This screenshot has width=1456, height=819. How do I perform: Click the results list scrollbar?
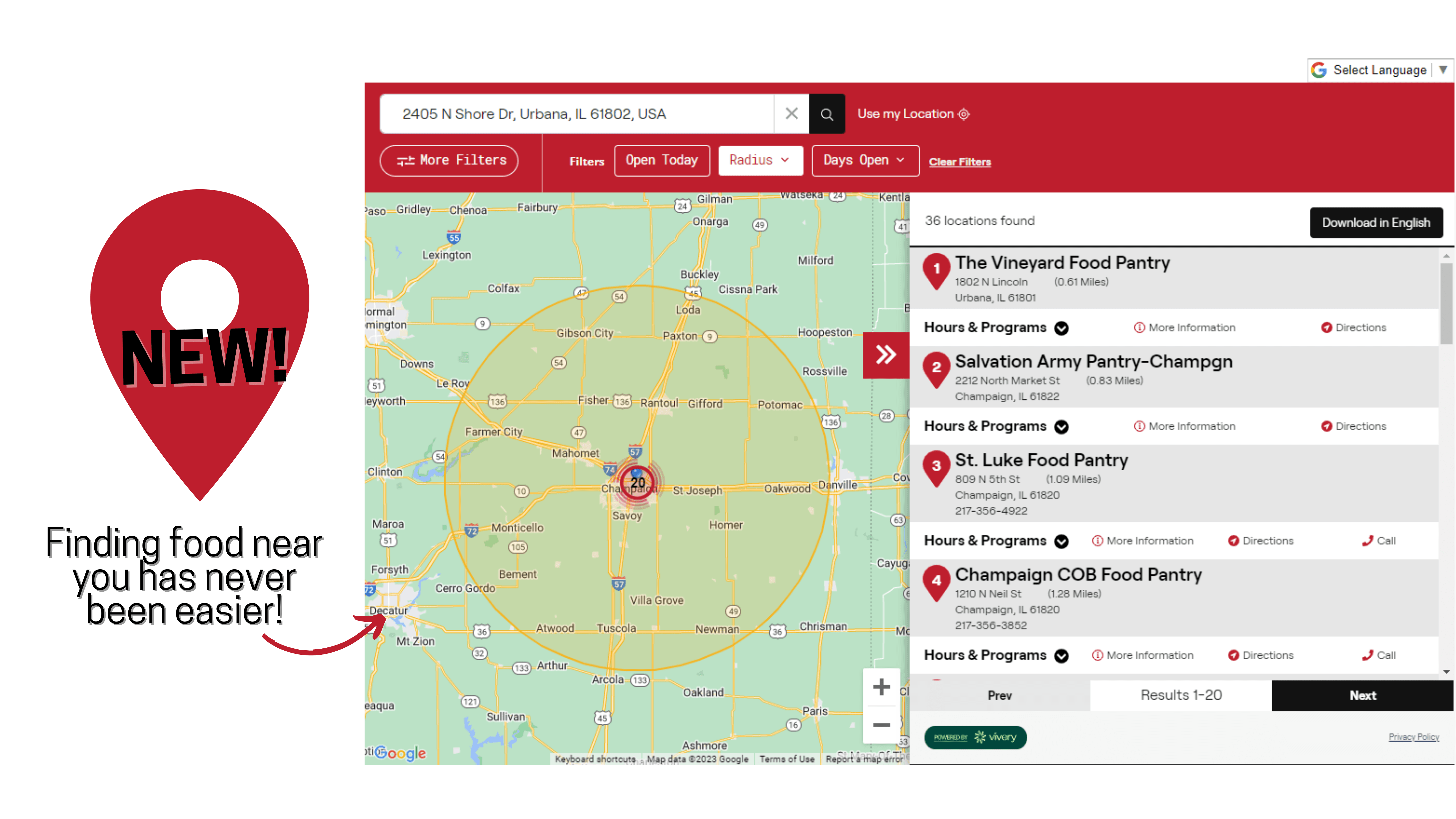pyautogui.click(x=1446, y=304)
